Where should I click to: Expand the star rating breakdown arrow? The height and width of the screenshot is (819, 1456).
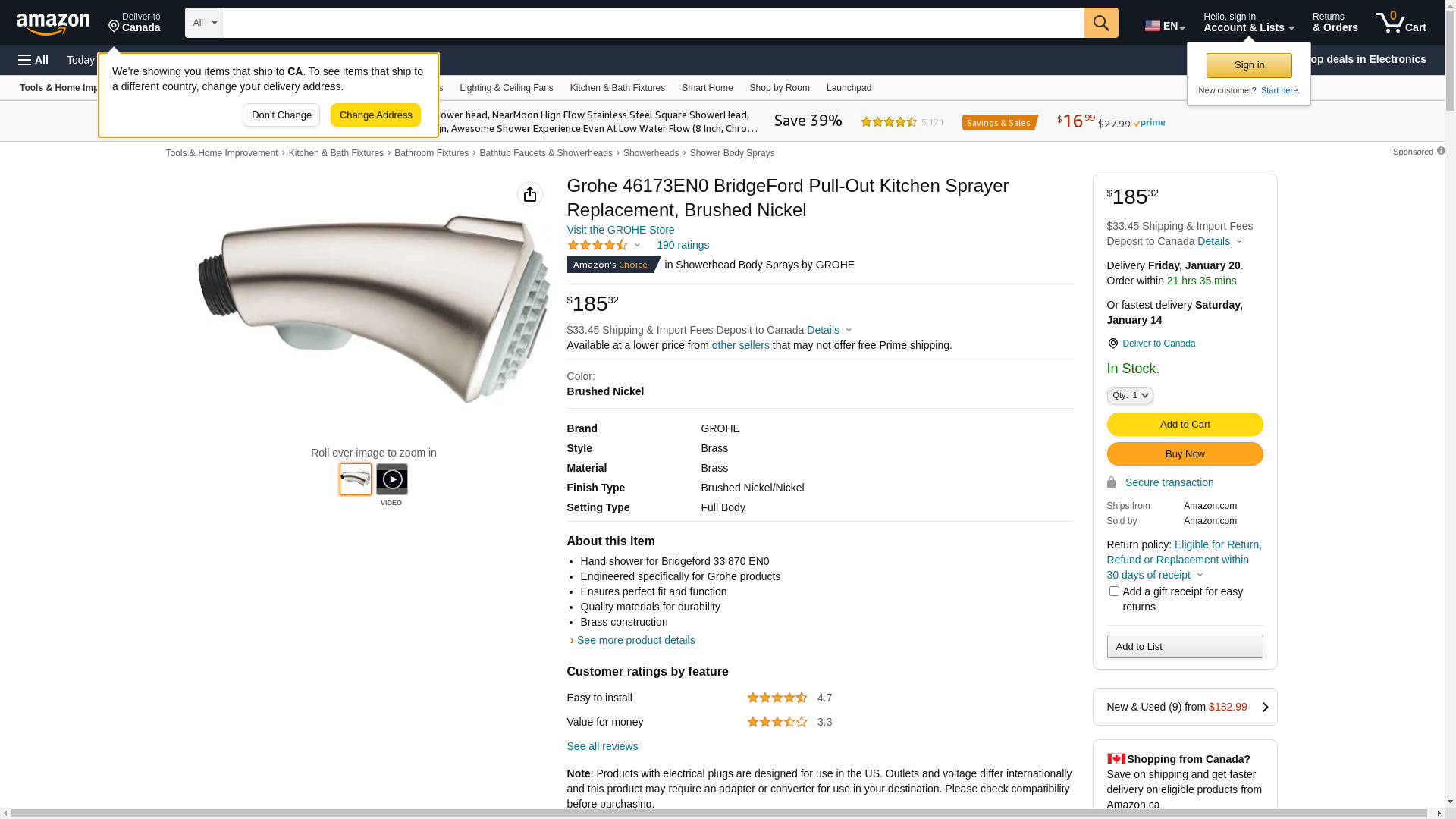click(637, 245)
